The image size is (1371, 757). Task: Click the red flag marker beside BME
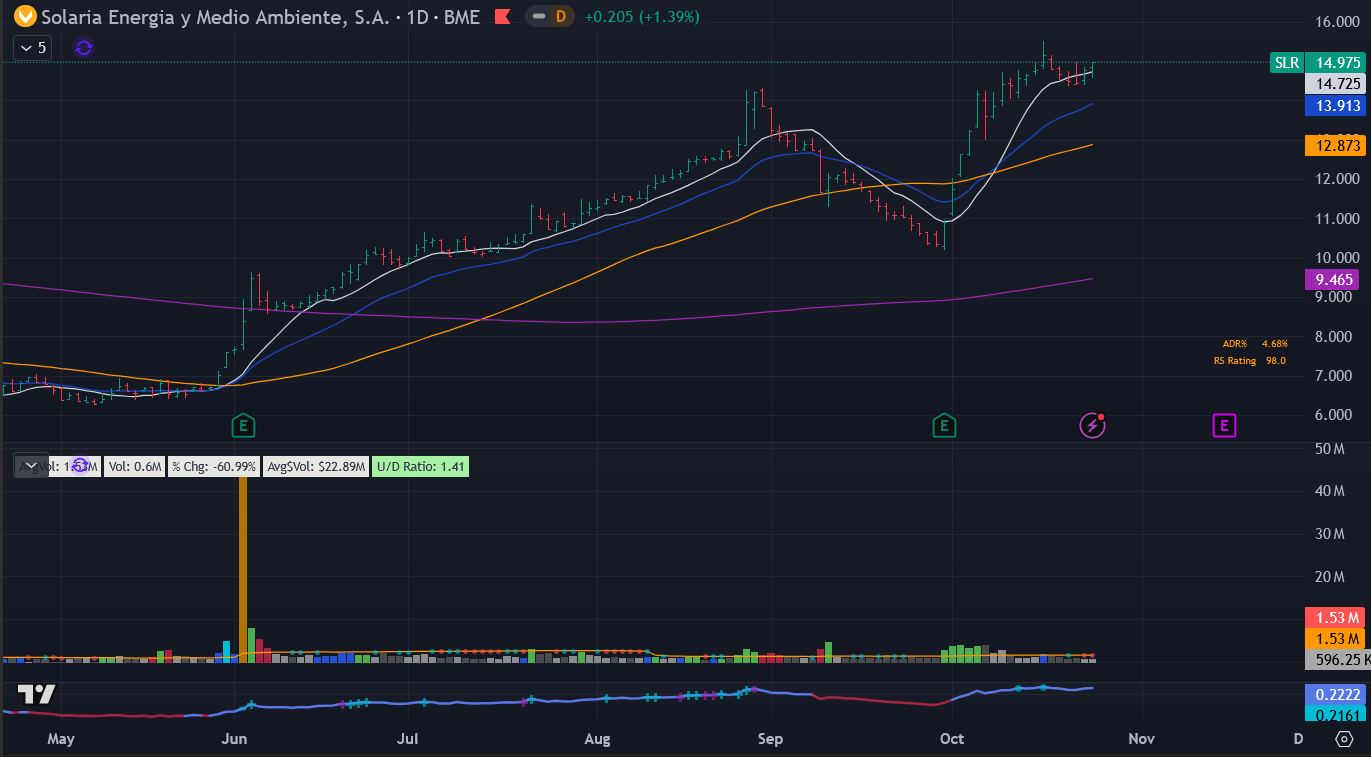pos(503,17)
